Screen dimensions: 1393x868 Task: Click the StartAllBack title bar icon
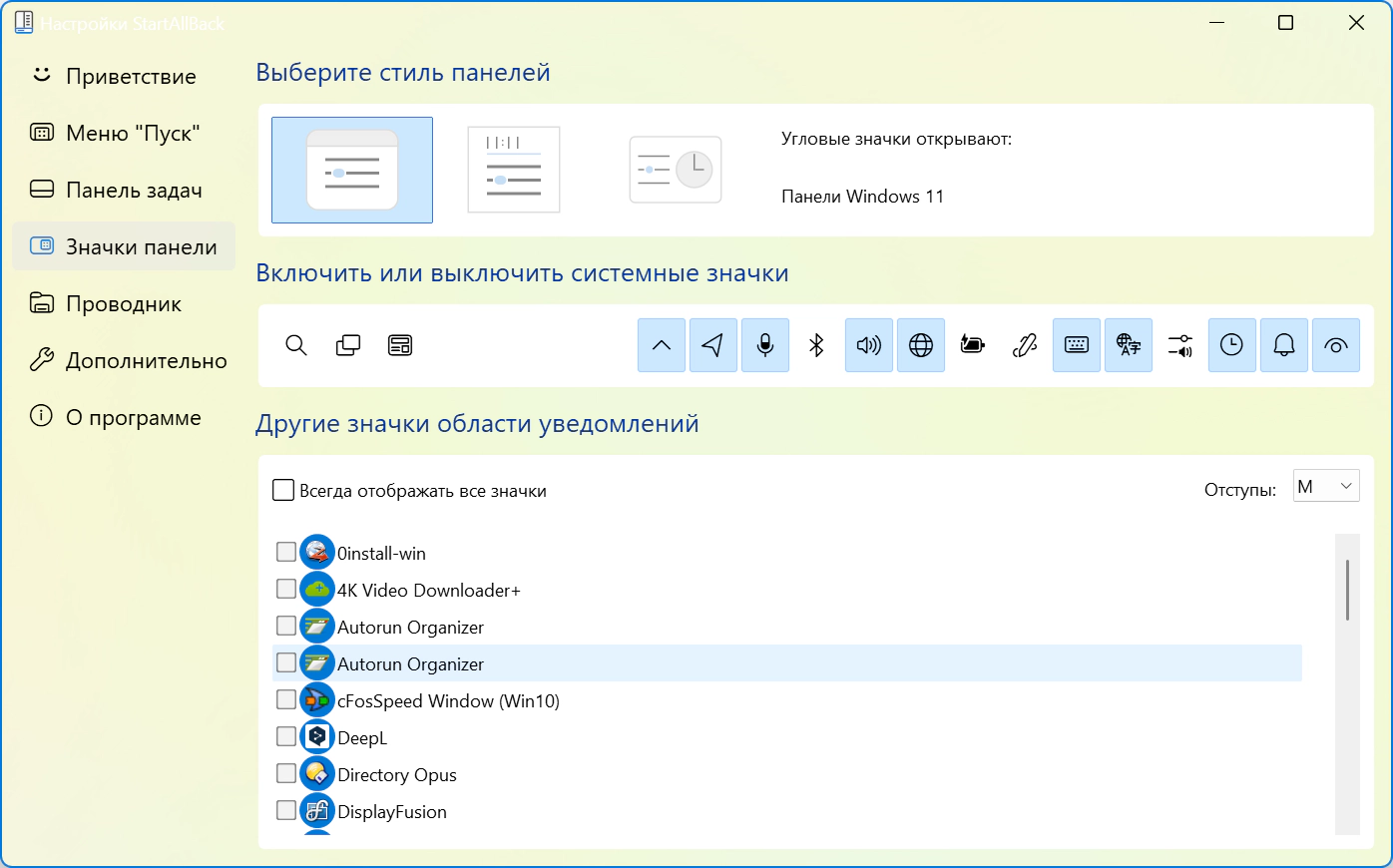[x=24, y=23]
